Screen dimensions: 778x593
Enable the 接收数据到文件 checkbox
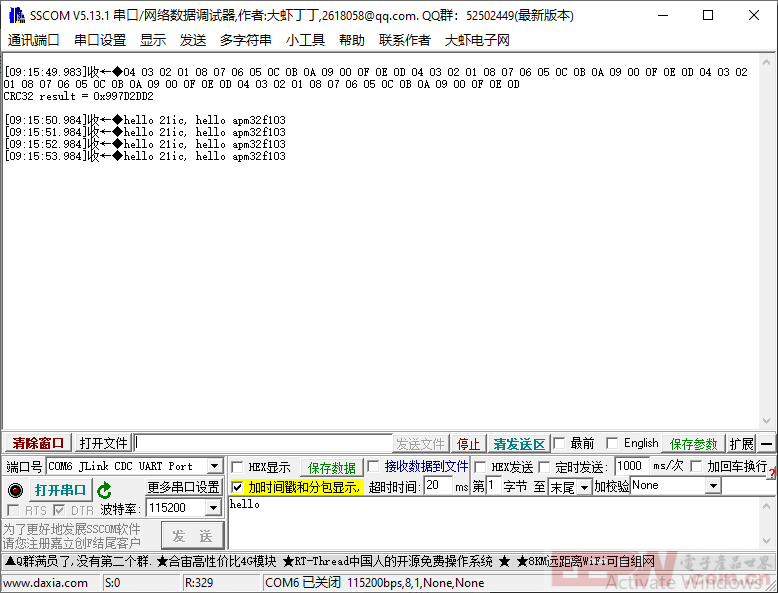pos(373,466)
